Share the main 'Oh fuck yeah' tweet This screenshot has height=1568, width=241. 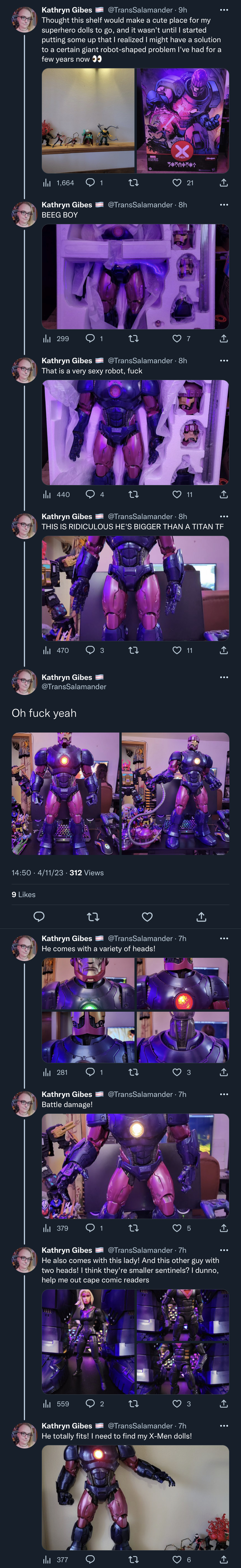[x=201, y=917]
